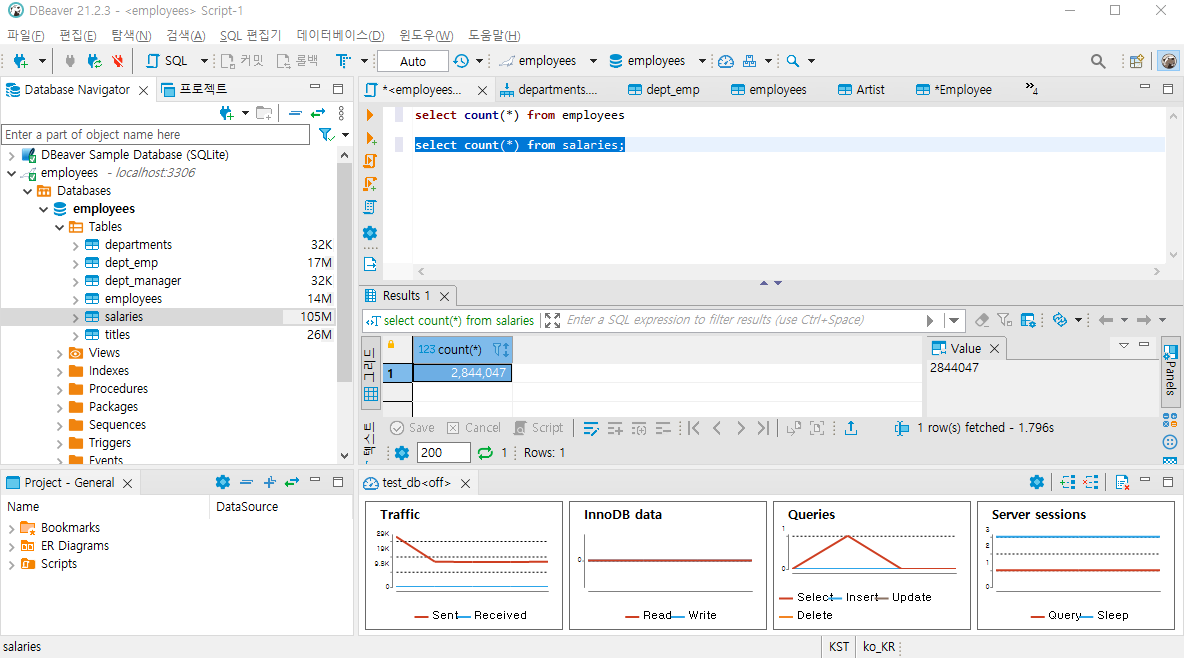Image resolution: width=1184 pixels, height=658 pixels.
Task: Close the Results 1 tab
Action: [445, 296]
